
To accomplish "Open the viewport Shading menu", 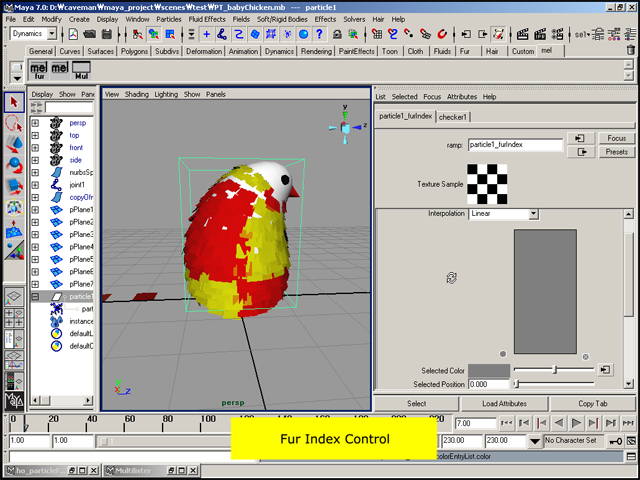I will [136, 94].
